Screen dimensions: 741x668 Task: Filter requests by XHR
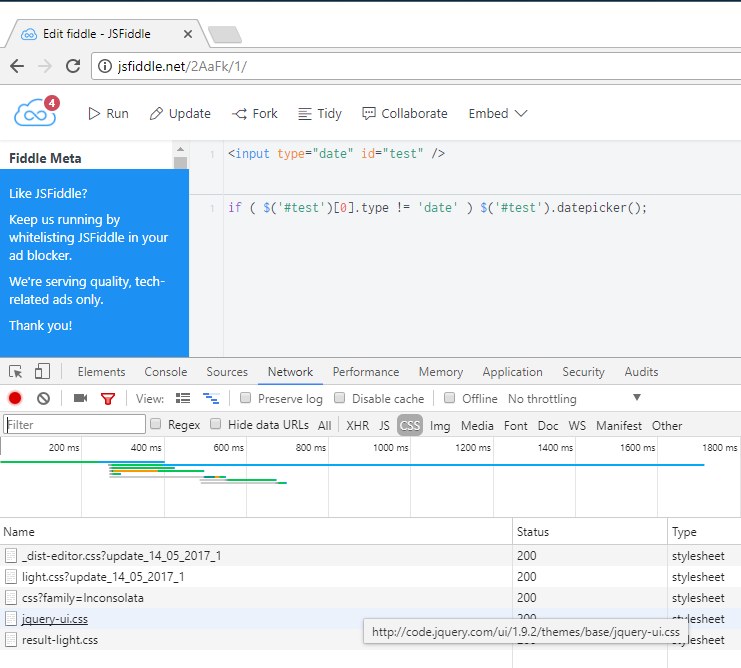[x=357, y=426]
